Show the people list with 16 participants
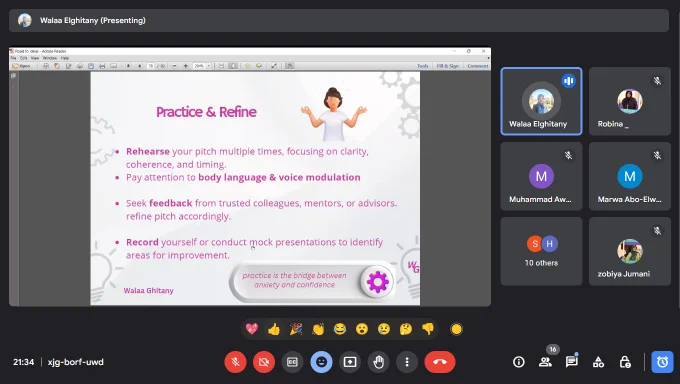Image resolution: width=680 pixels, height=384 pixels. [x=545, y=362]
